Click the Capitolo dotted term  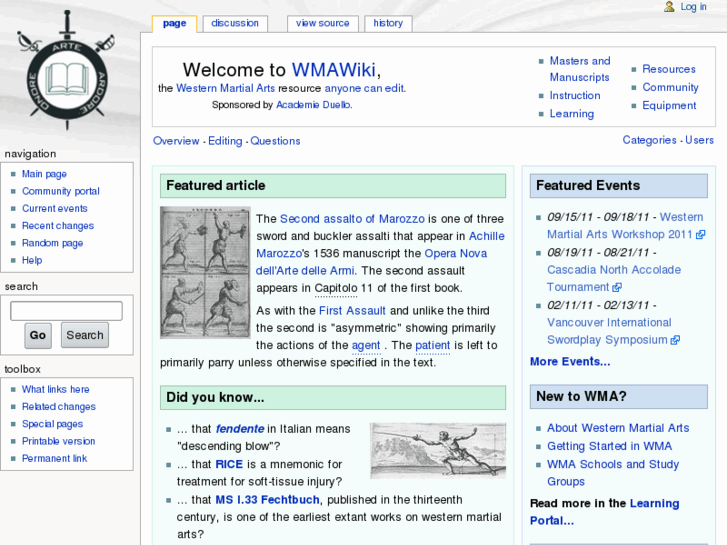[x=336, y=288]
